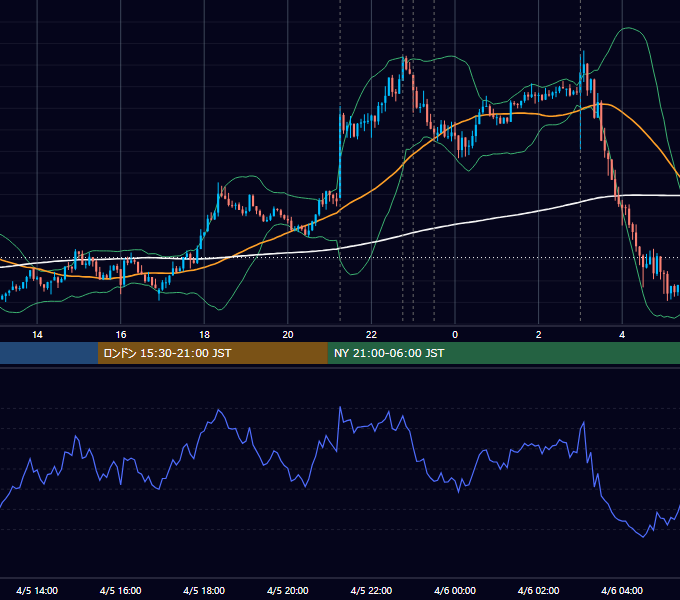
Task: Click the '4/5 16:00' date label
Action: point(121,590)
